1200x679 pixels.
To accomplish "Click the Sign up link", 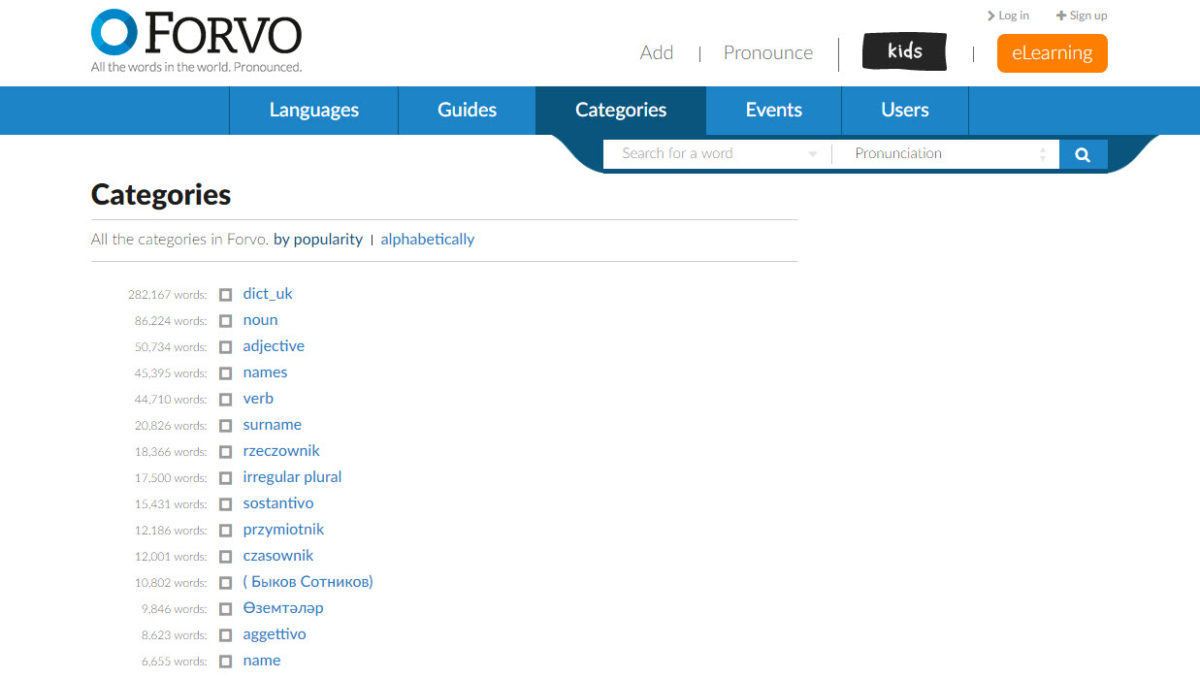I will (x=1082, y=15).
